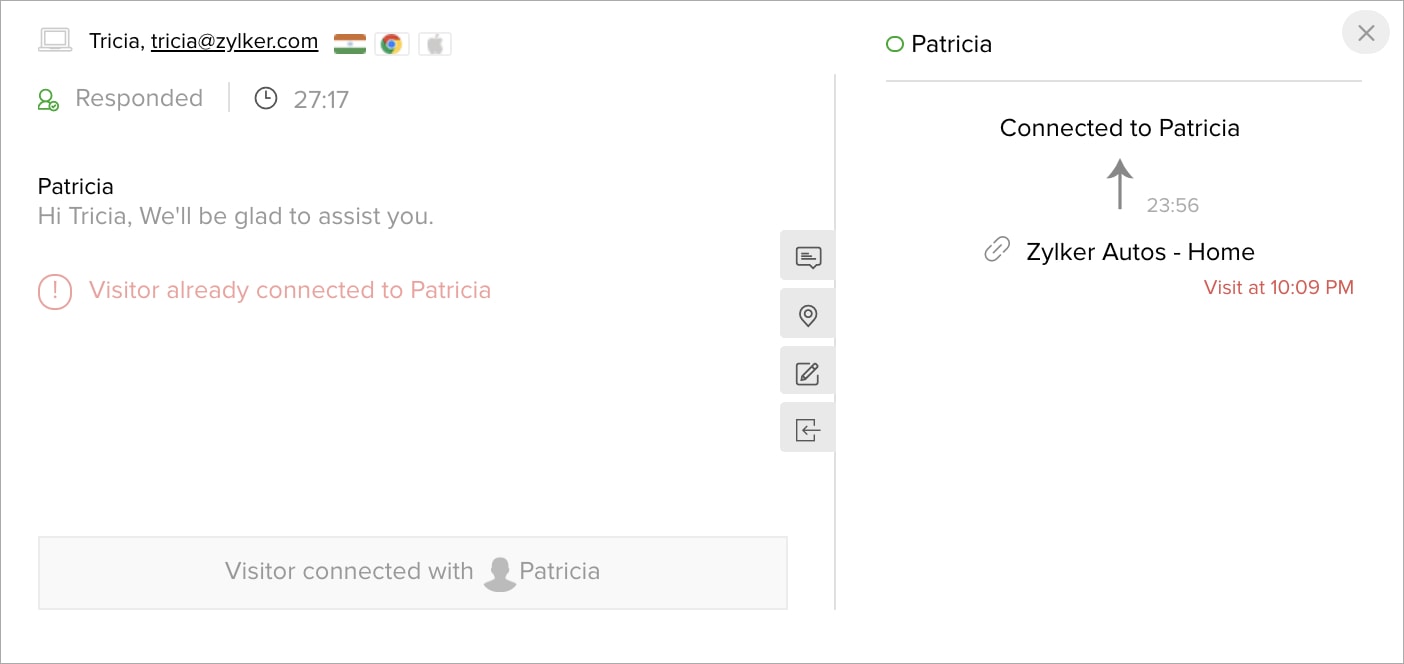This screenshot has width=1404, height=664.
Task: Click the Responded status icon
Action: tap(48, 99)
